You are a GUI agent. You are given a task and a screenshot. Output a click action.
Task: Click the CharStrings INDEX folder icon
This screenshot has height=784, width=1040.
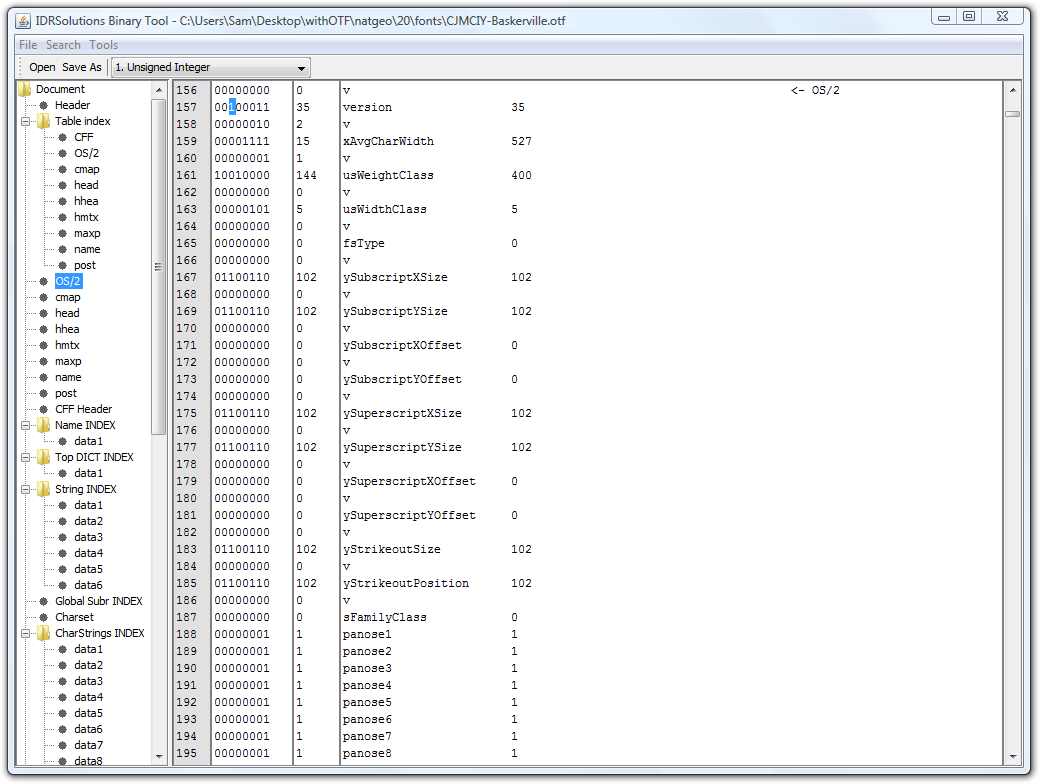tap(43, 633)
